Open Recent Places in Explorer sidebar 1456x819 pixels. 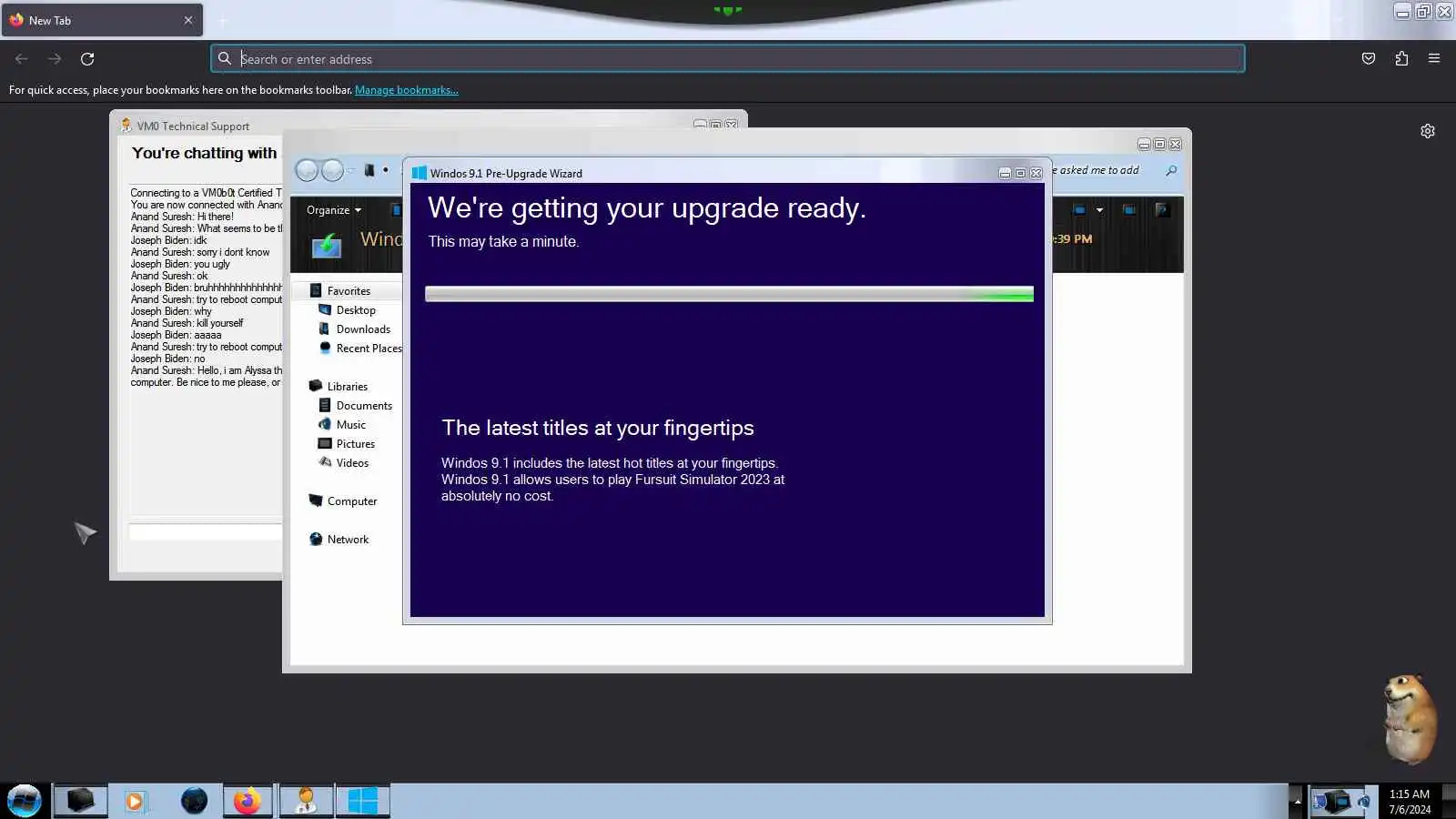[359, 349]
